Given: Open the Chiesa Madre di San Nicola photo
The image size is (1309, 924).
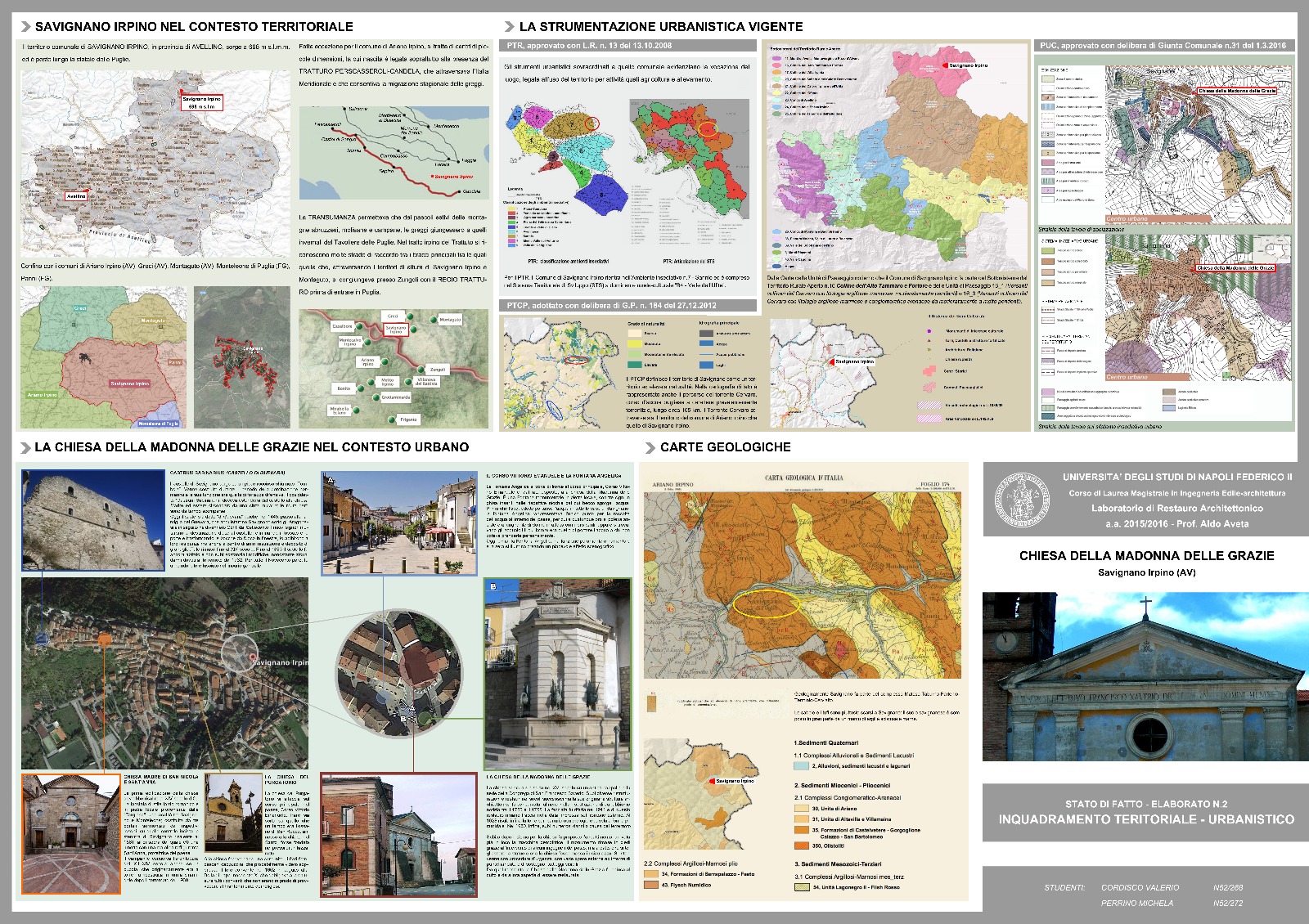Looking at the screenshot, I should click(71, 834).
